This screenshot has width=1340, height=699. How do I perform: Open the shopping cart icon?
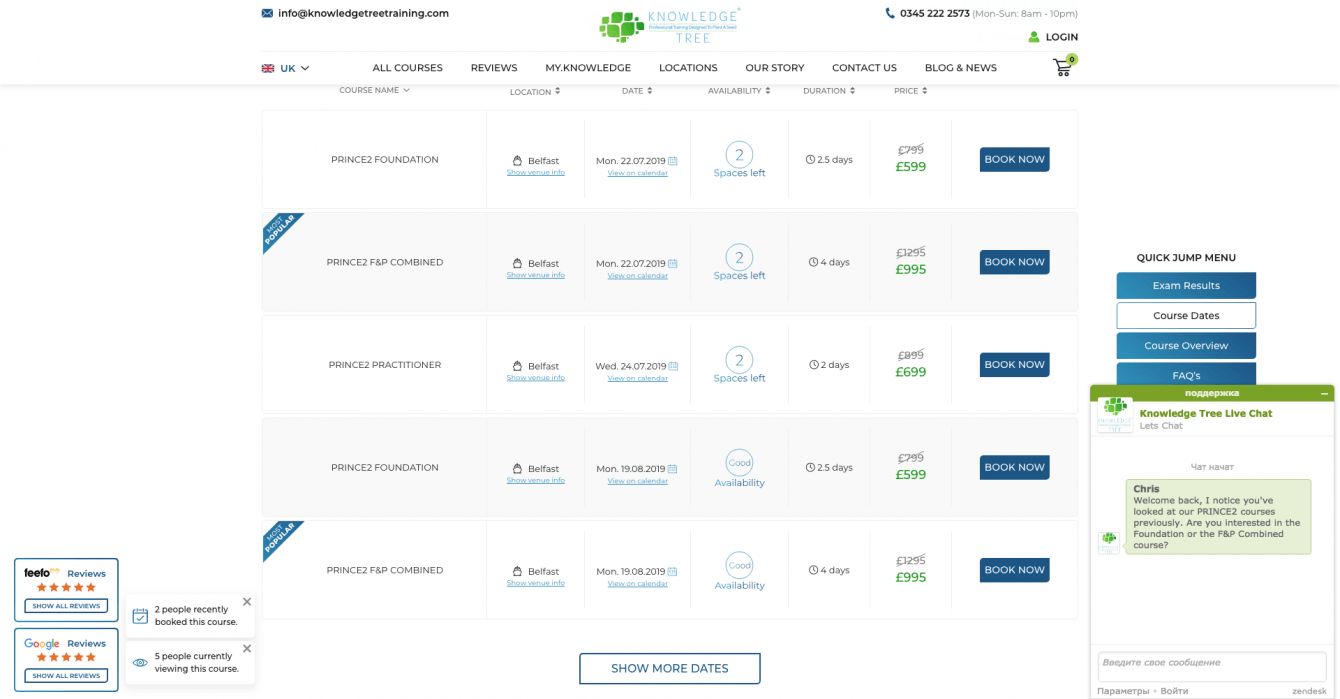1062,67
